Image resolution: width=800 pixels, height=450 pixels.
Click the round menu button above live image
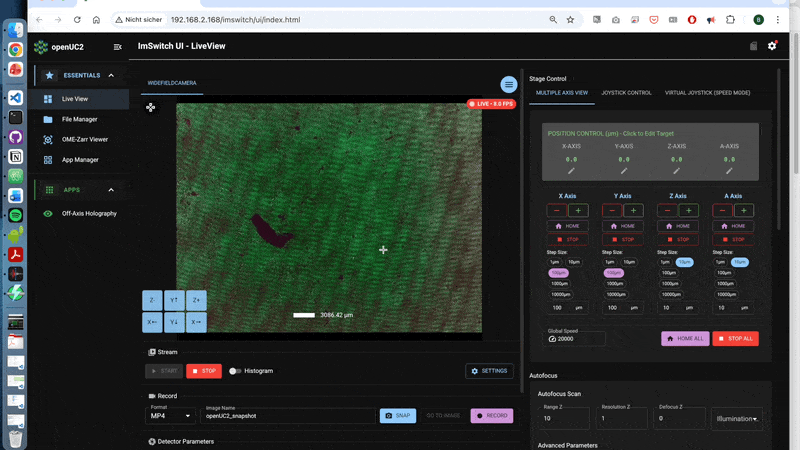coord(509,84)
